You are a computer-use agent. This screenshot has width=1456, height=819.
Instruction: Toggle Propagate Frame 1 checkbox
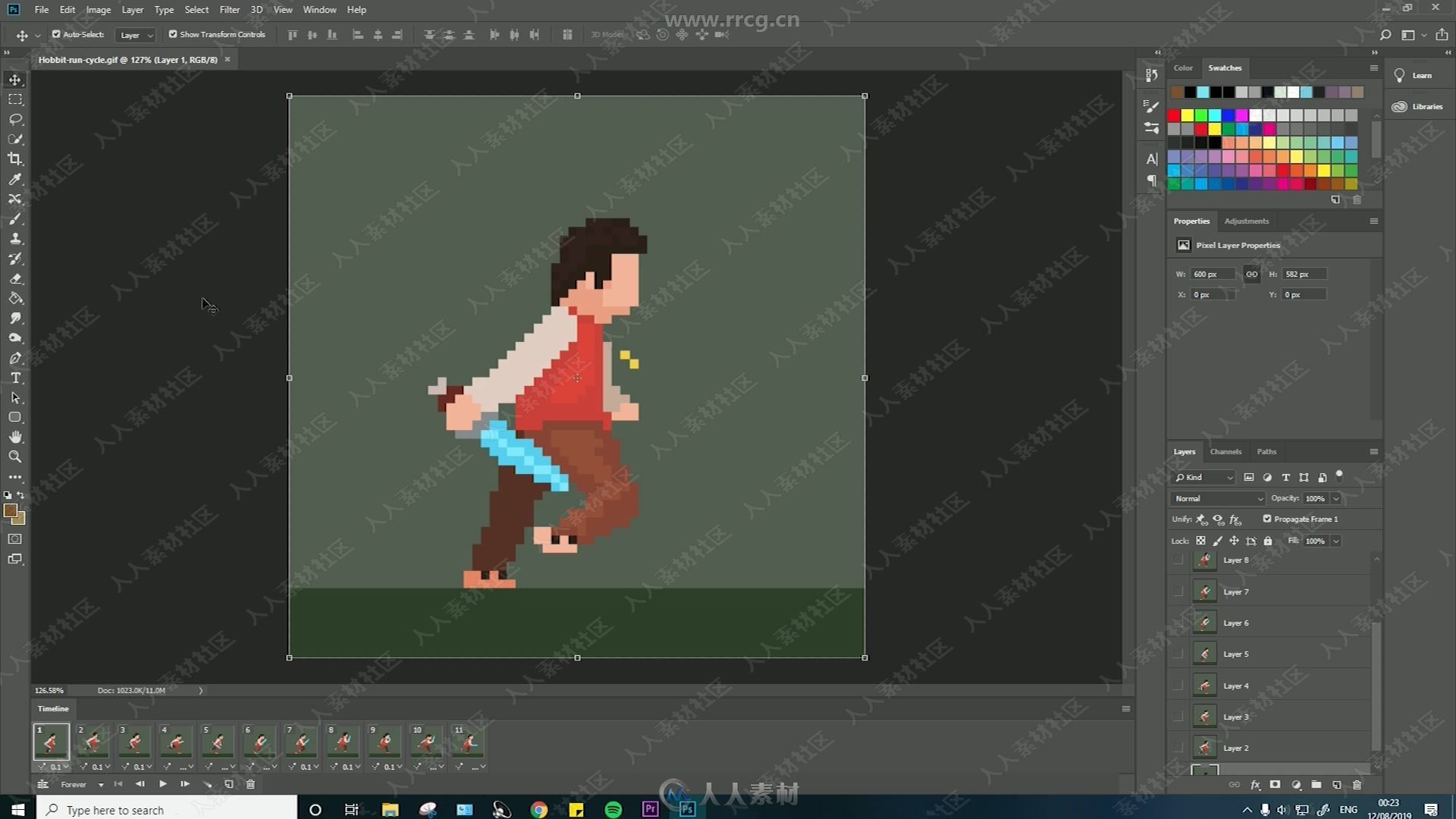[x=1267, y=519]
